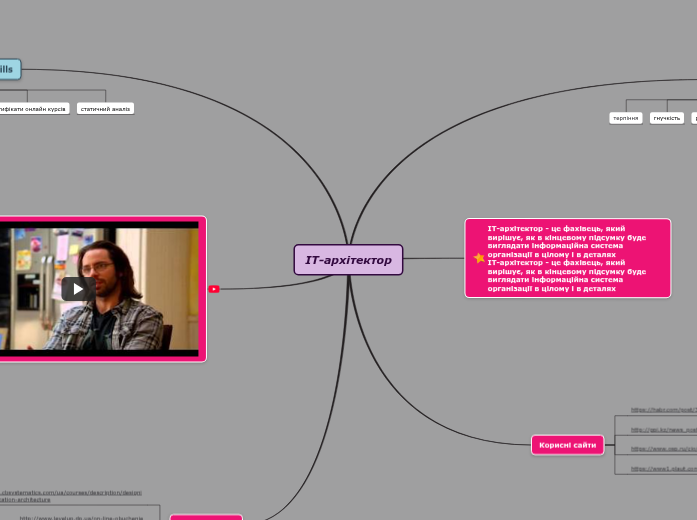Open the levelup.dp.ua link

82,518
